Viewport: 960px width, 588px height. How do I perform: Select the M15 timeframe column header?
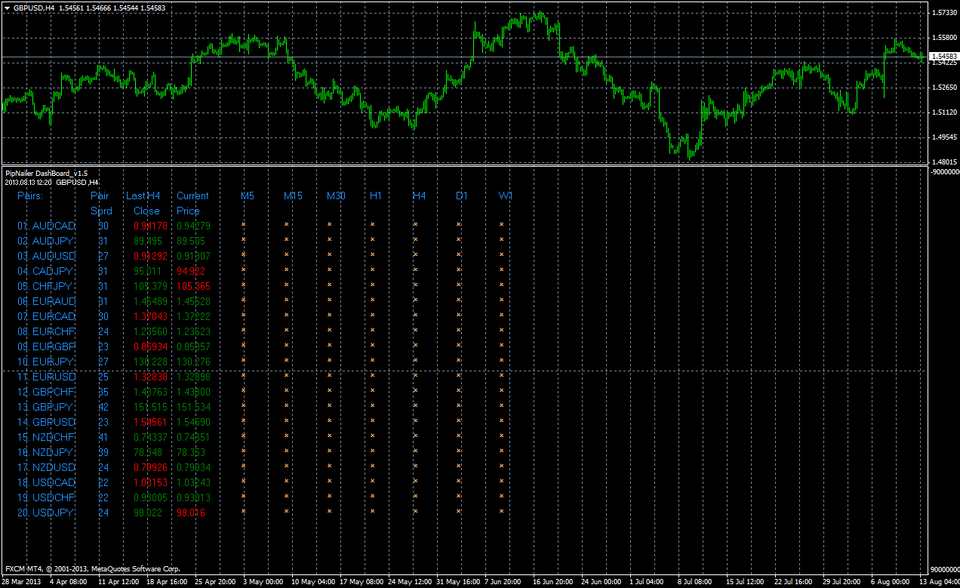[292, 196]
